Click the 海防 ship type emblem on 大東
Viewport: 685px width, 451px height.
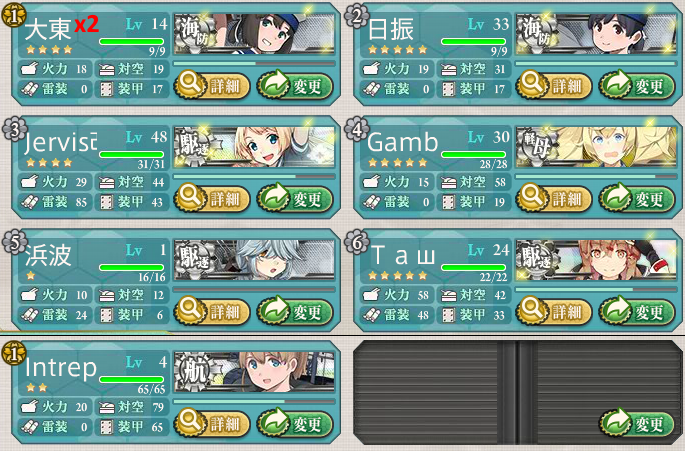click(x=195, y=34)
